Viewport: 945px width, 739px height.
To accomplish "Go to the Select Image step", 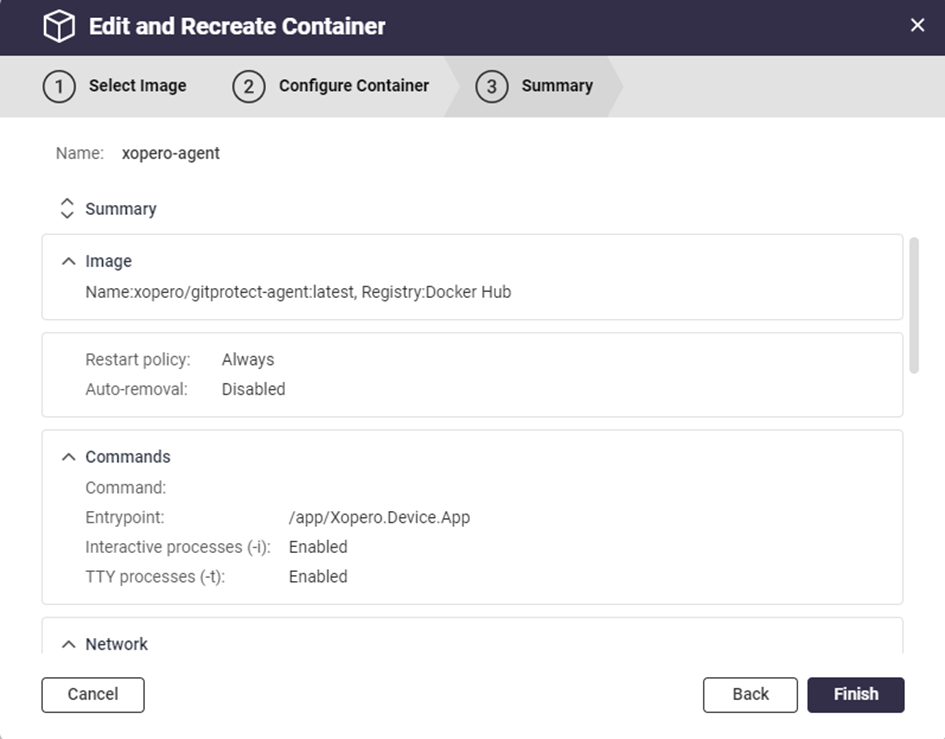I will tap(137, 86).
